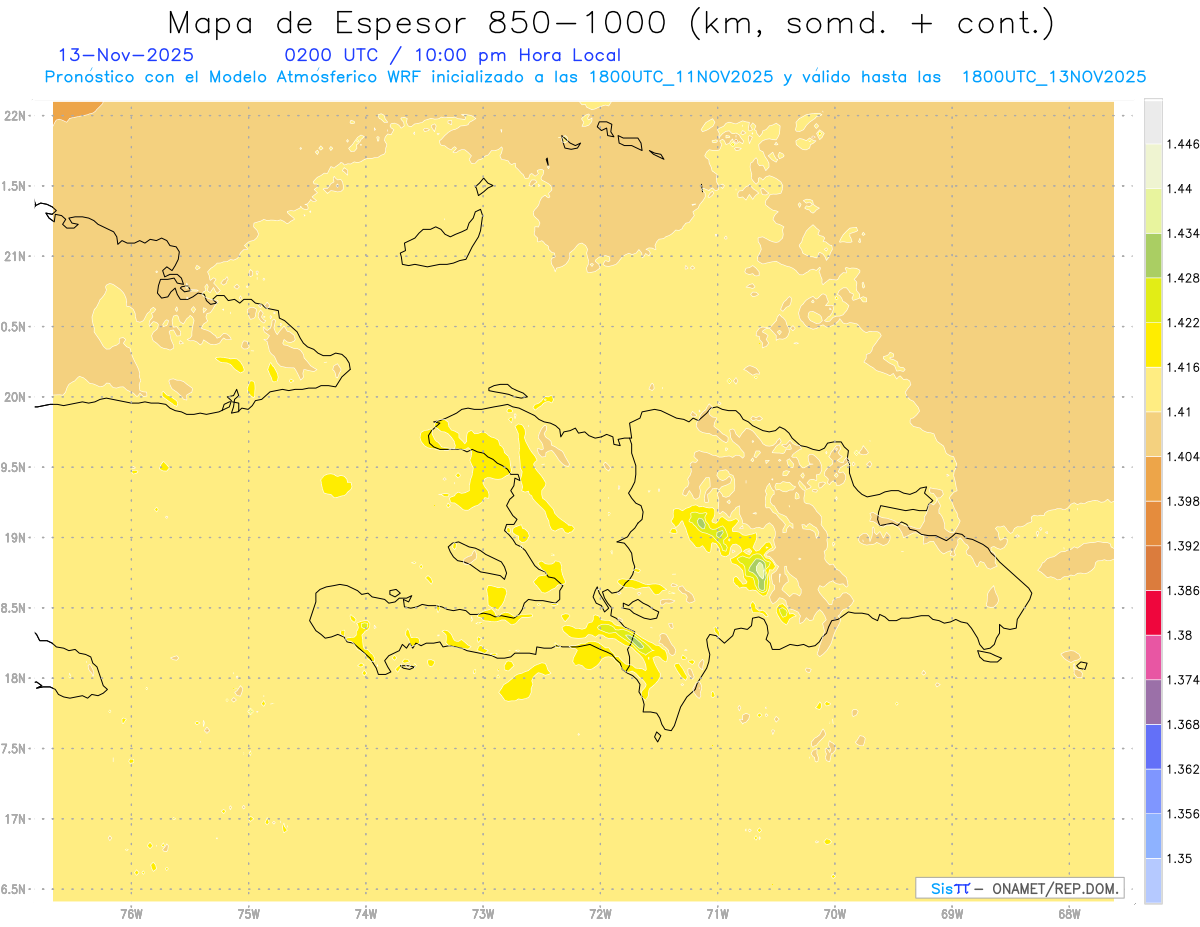Click the 21N latitude label

pos(15,256)
